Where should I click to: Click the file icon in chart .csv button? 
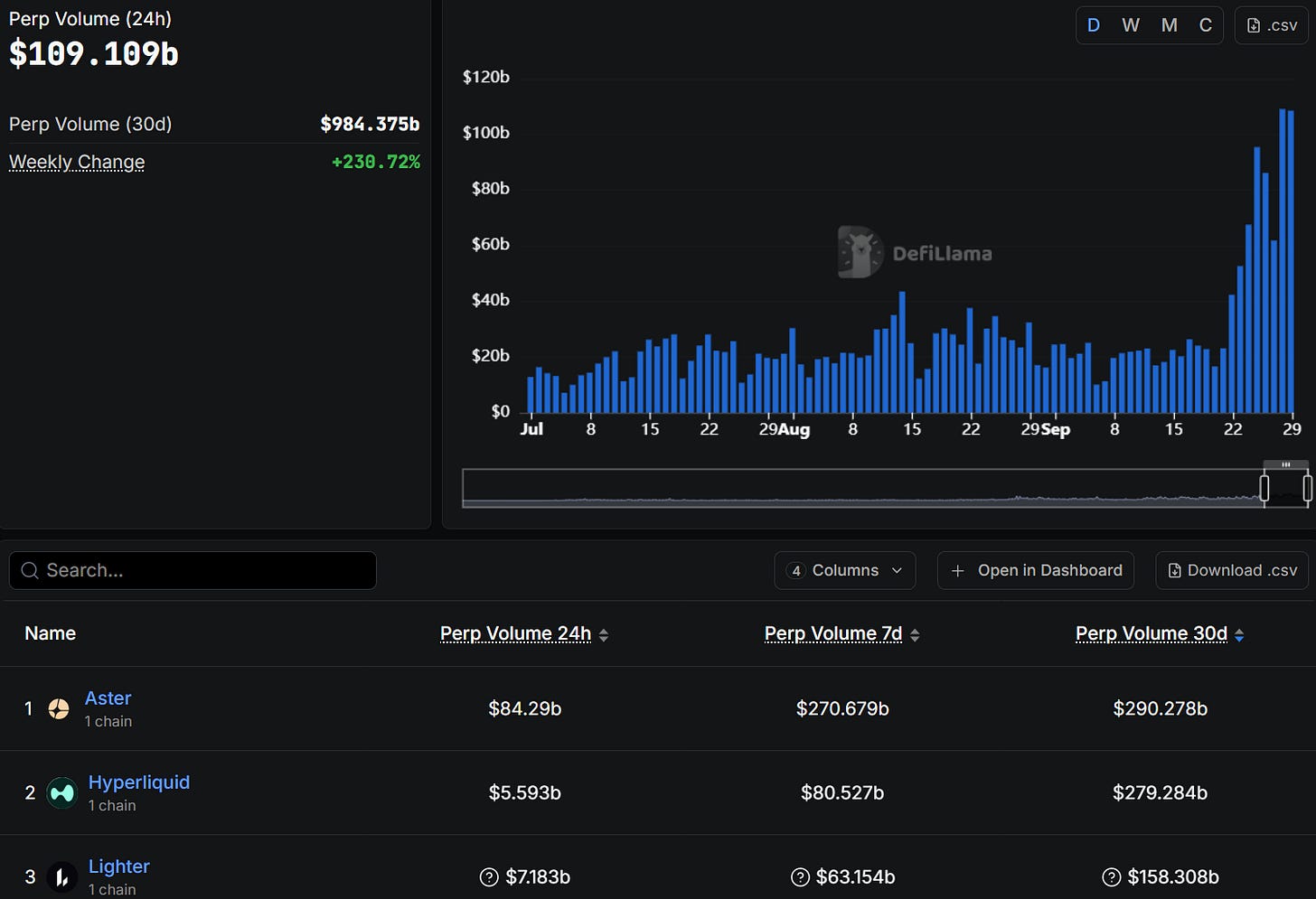click(x=1254, y=25)
